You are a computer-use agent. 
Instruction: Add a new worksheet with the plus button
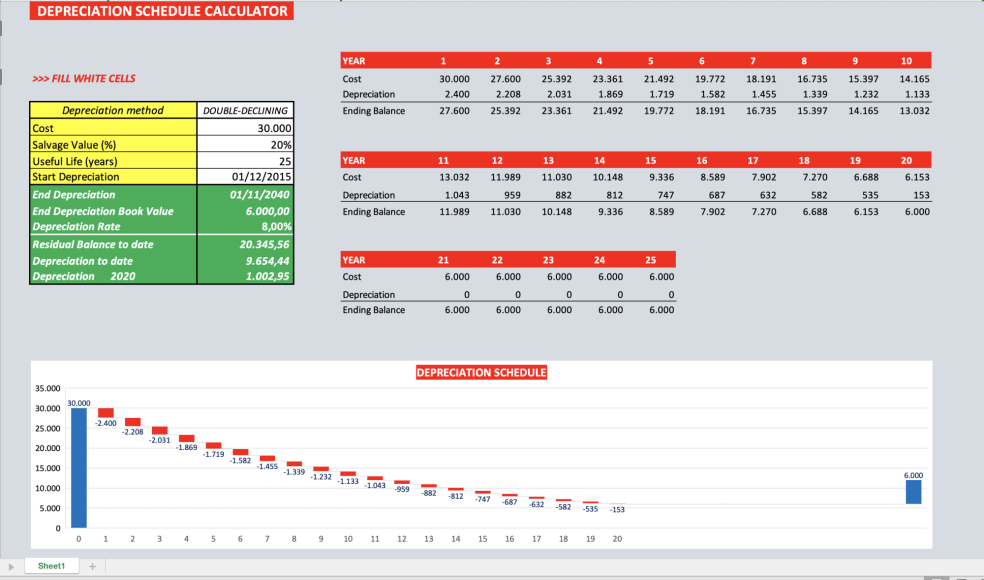91,565
